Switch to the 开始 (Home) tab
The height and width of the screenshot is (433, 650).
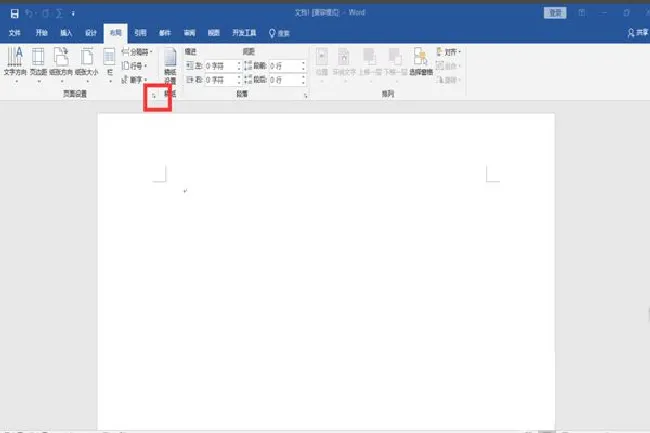41,33
